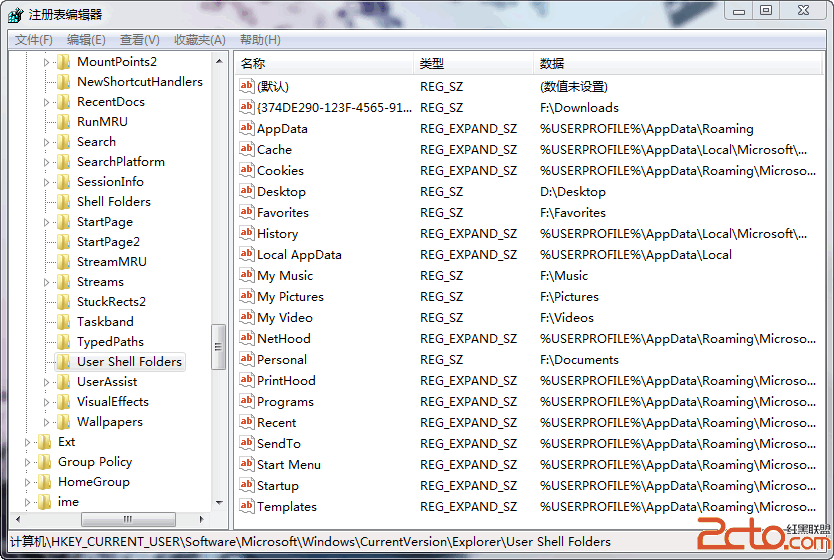Select the VisualEffects key
The image size is (834, 560).
[113, 402]
